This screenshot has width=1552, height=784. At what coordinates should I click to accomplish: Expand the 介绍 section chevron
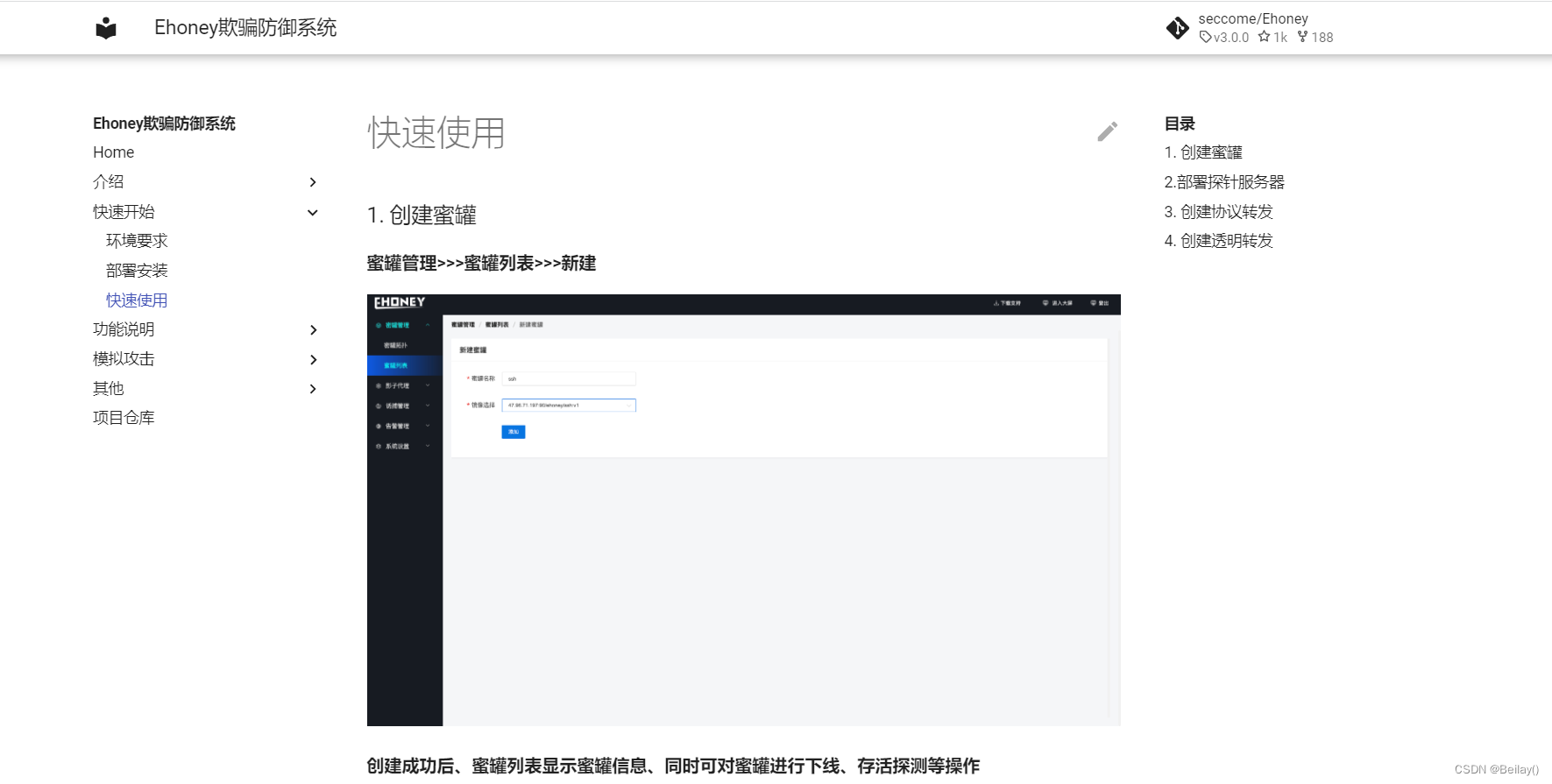(313, 182)
